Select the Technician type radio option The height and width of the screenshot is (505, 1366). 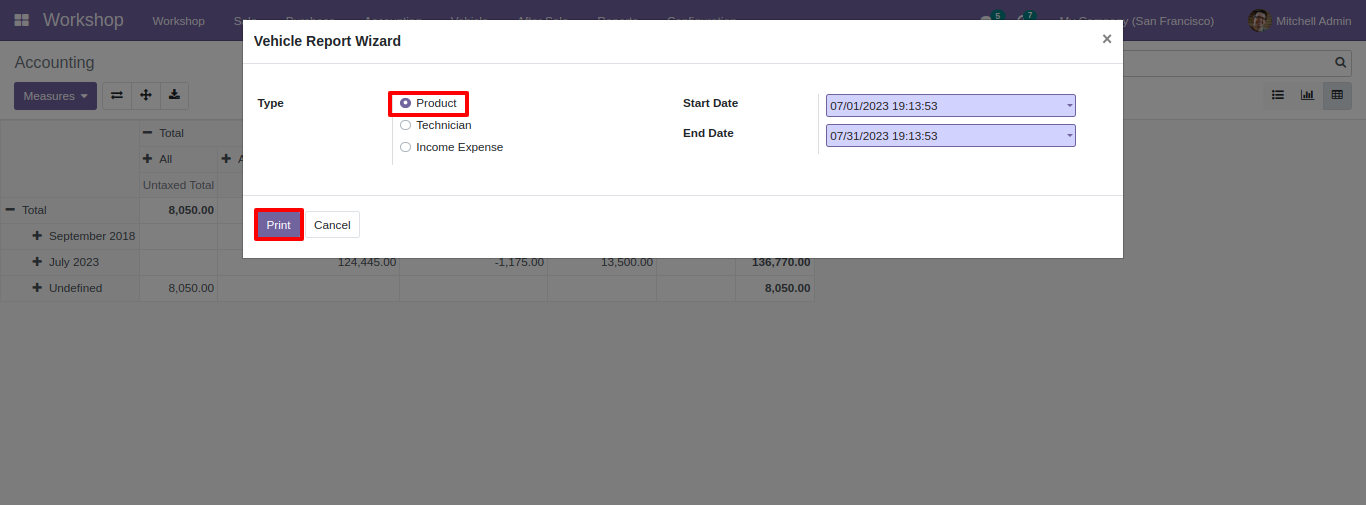(405, 125)
